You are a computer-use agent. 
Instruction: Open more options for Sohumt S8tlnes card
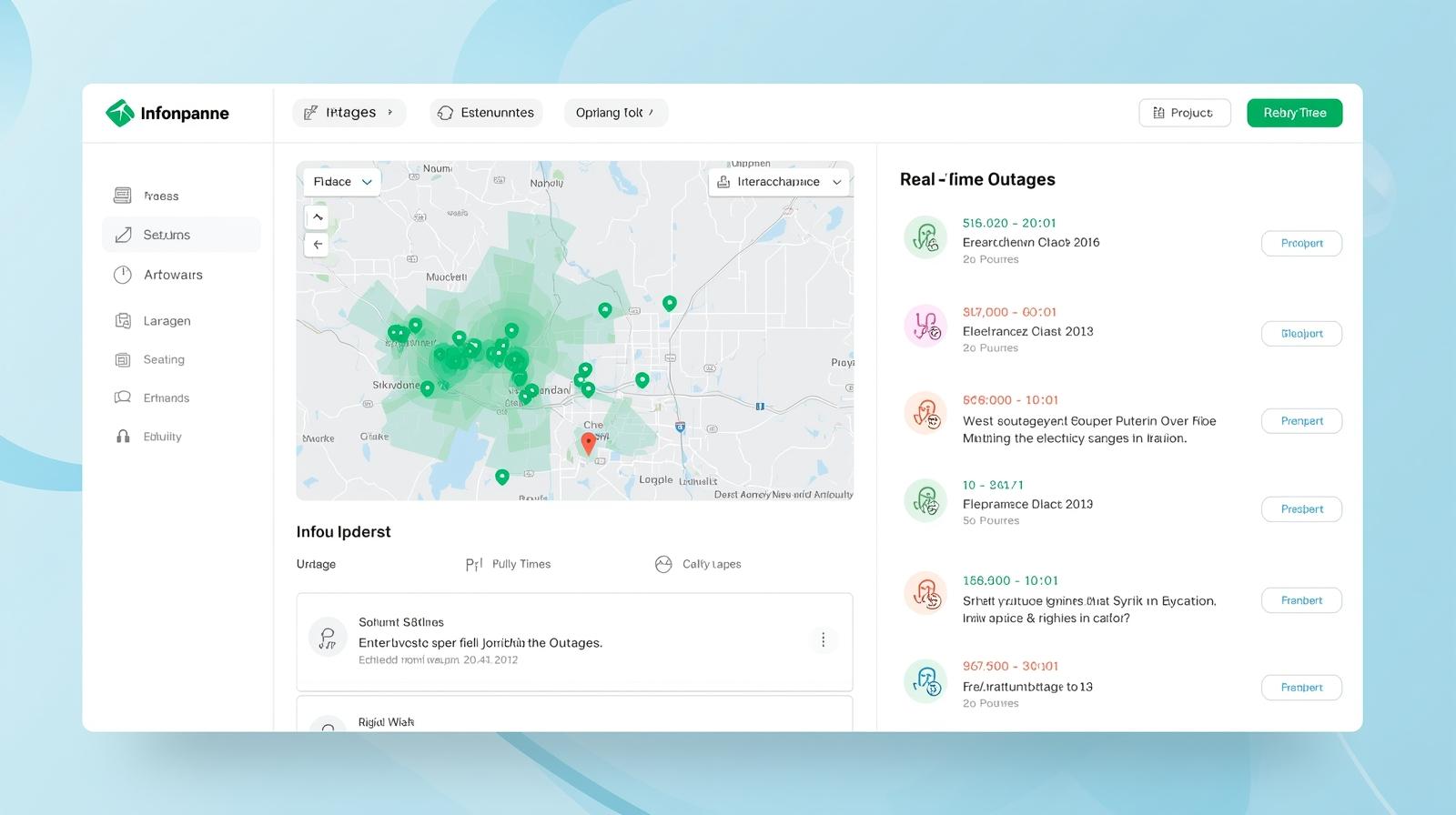(823, 640)
